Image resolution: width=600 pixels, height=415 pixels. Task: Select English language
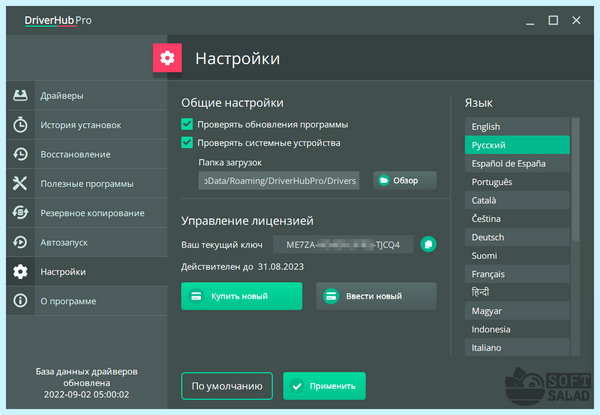(517, 126)
